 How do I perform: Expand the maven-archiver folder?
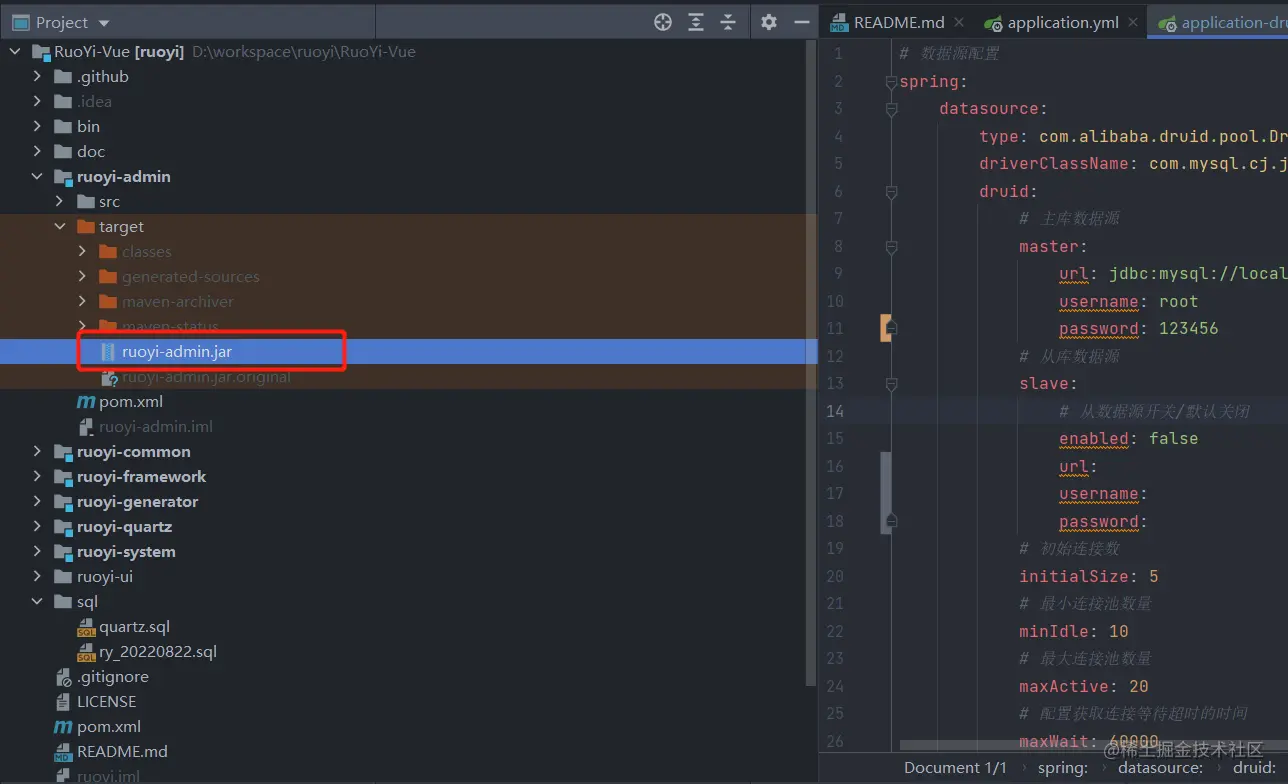(x=82, y=302)
